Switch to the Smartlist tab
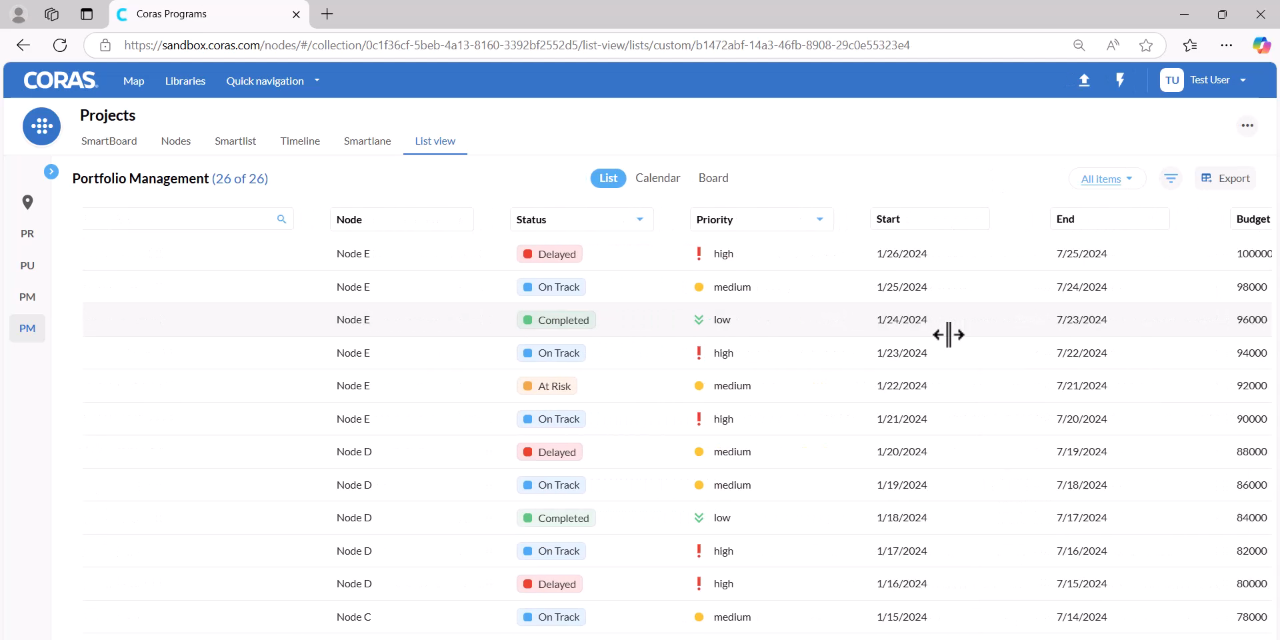The height and width of the screenshot is (640, 1280). click(x=235, y=141)
